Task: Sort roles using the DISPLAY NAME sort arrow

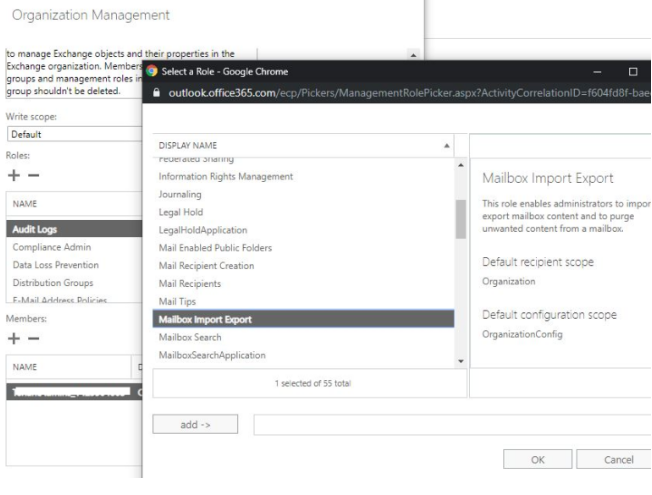Action: (x=447, y=146)
